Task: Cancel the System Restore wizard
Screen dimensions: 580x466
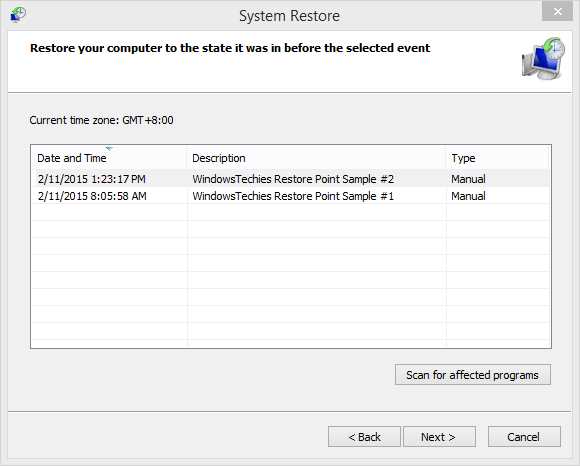Action: pos(524,437)
